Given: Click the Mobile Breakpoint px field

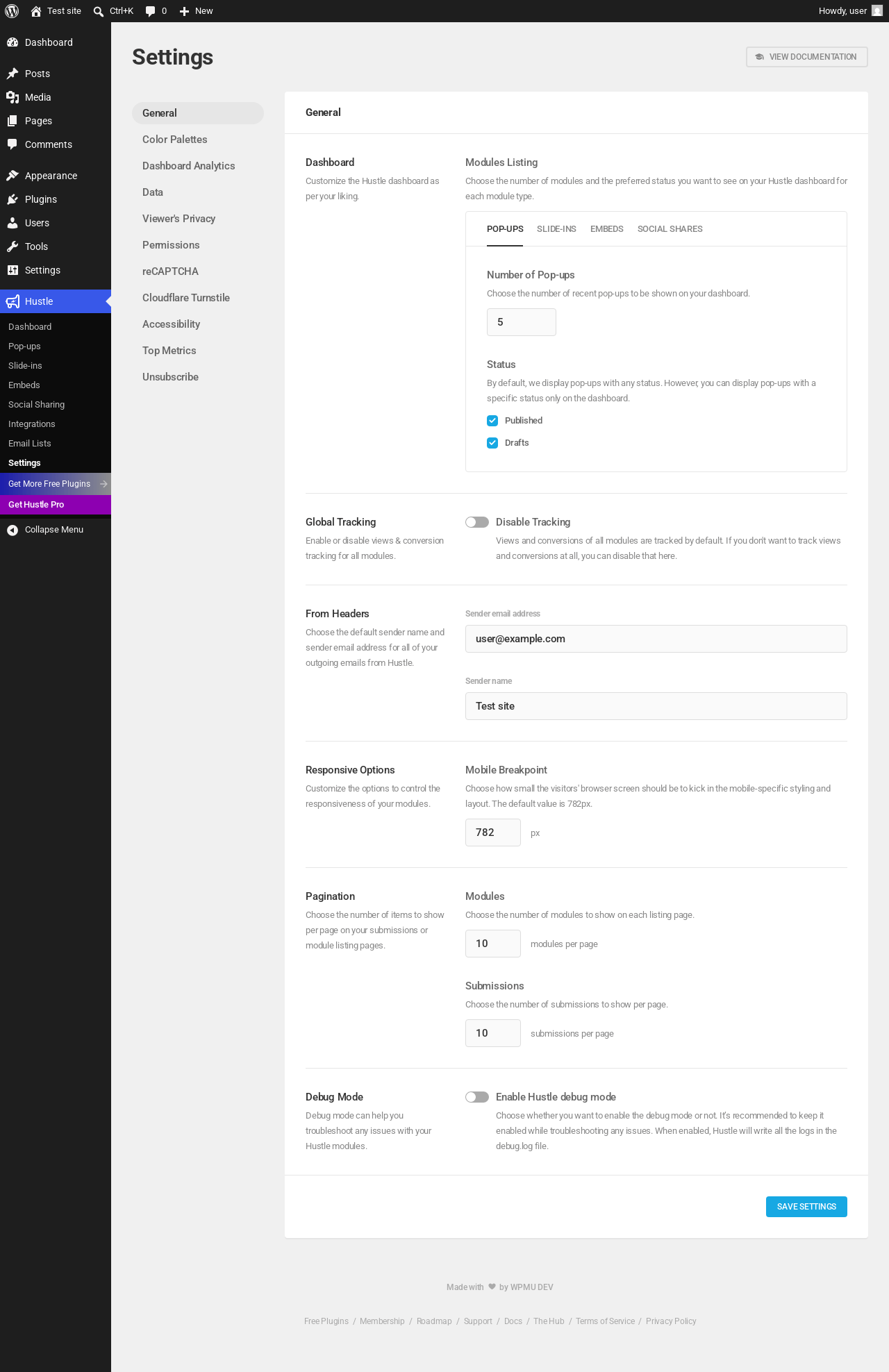Looking at the screenshot, I should click(493, 833).
